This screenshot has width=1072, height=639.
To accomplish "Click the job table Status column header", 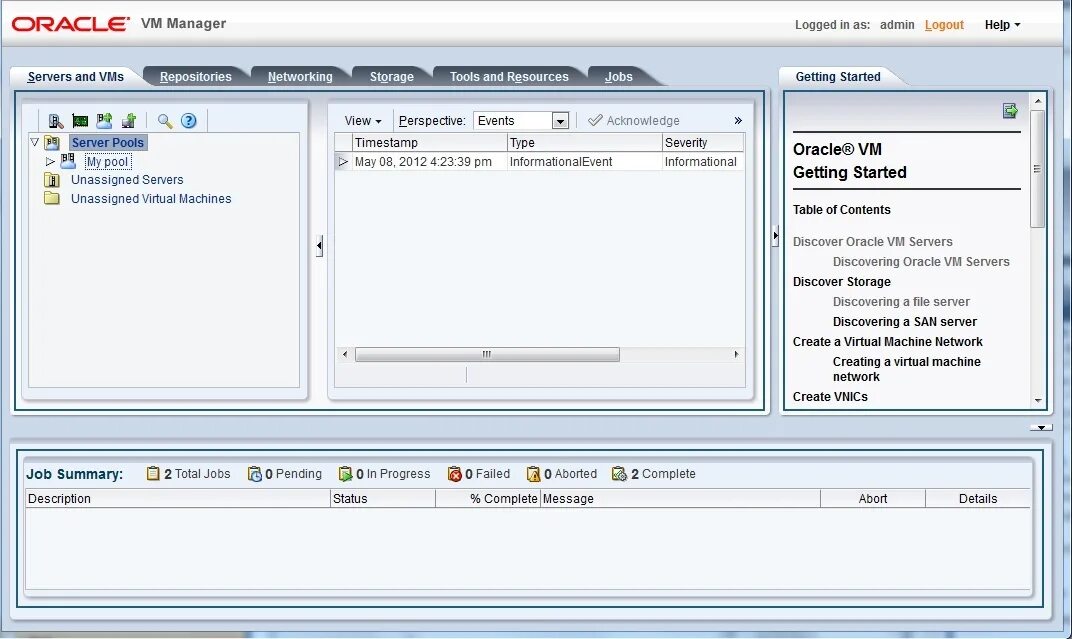I will coord(383,498).
